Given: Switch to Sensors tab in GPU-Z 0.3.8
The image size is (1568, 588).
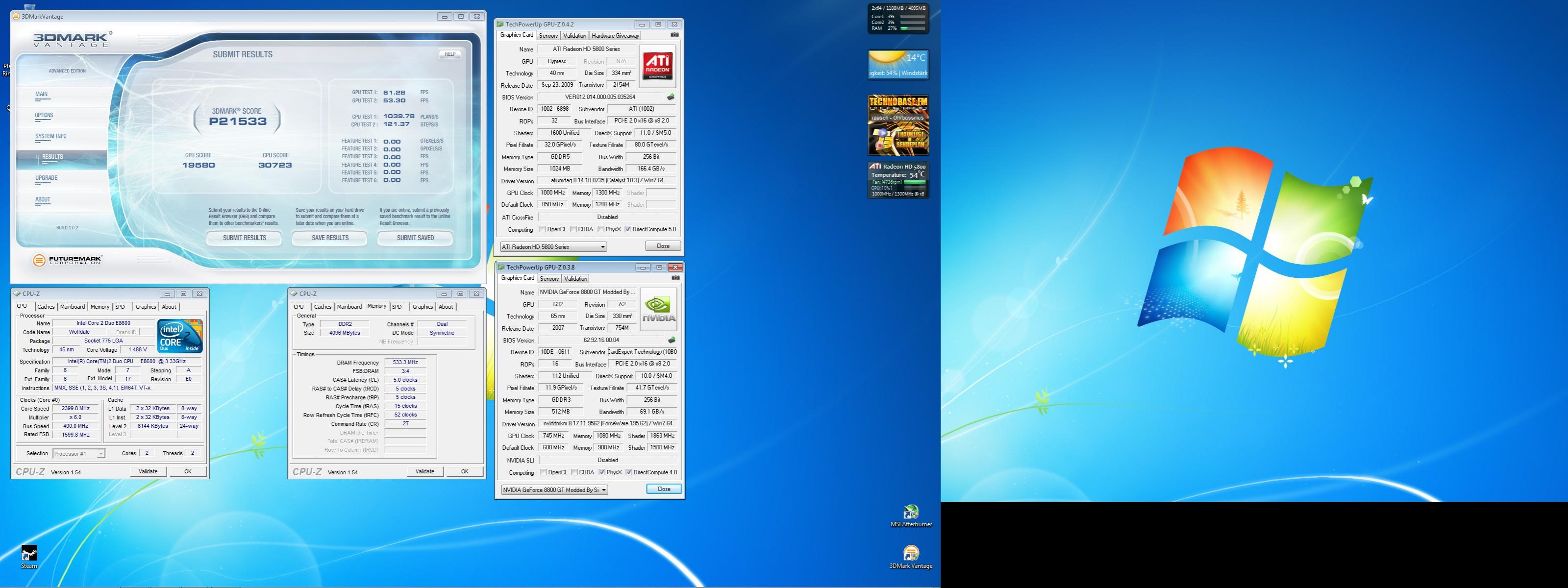Looking at the screenshot, I should click(x=549, y=279).
